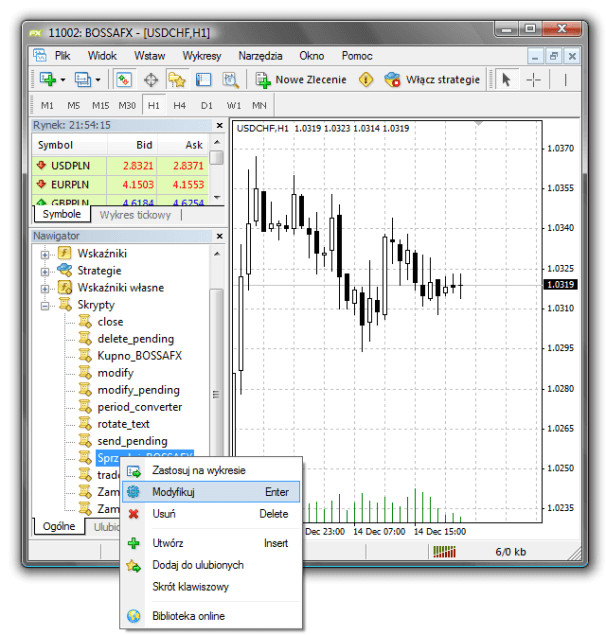Select the arrow cursor tool

click(506, 79)
